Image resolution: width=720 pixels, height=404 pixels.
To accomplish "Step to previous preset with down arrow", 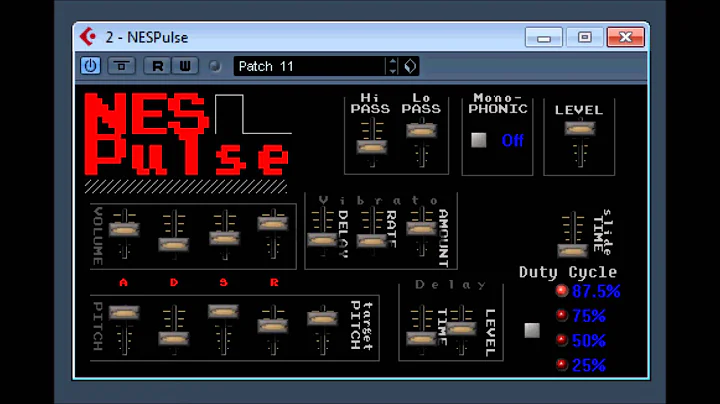I will pos(393,71).
